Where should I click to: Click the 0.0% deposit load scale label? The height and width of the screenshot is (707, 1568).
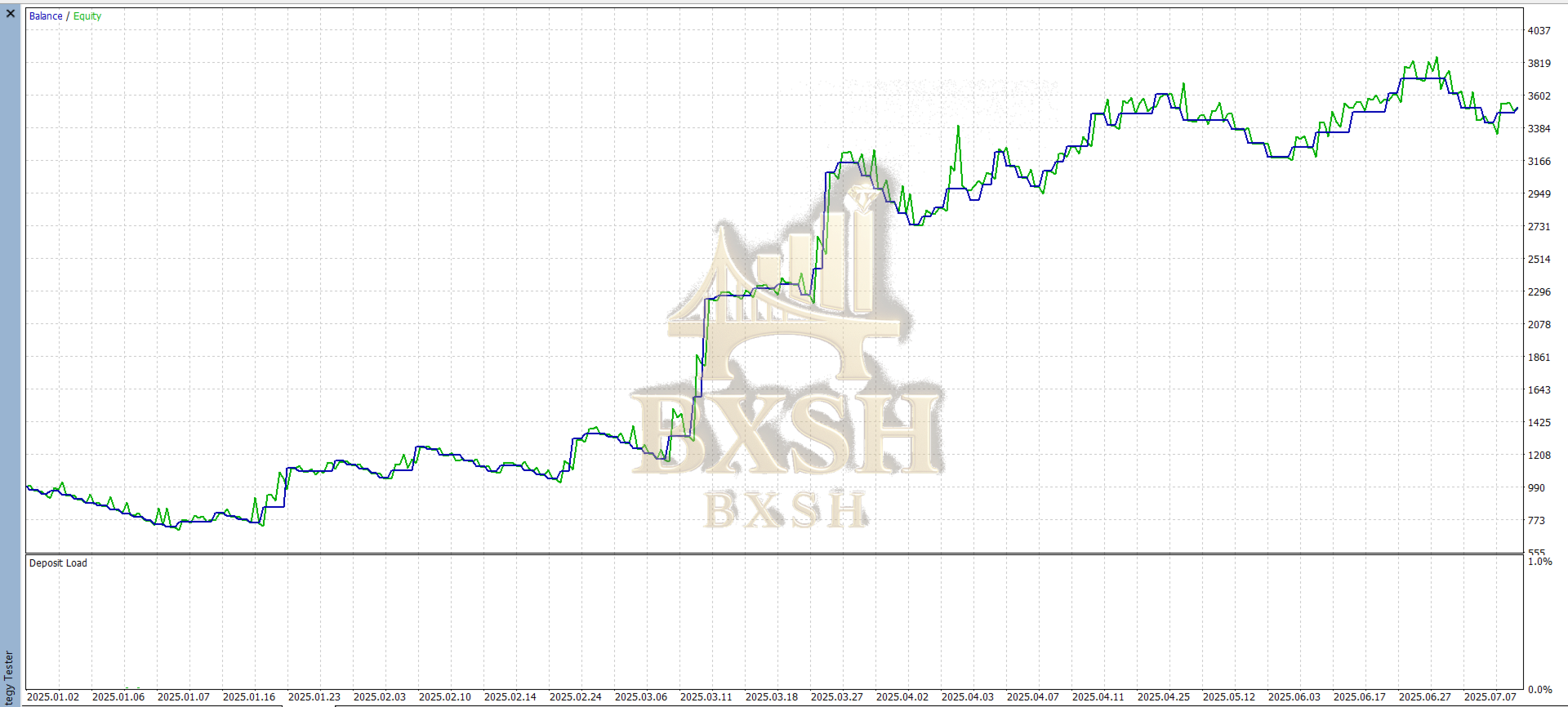(1540, 690)
